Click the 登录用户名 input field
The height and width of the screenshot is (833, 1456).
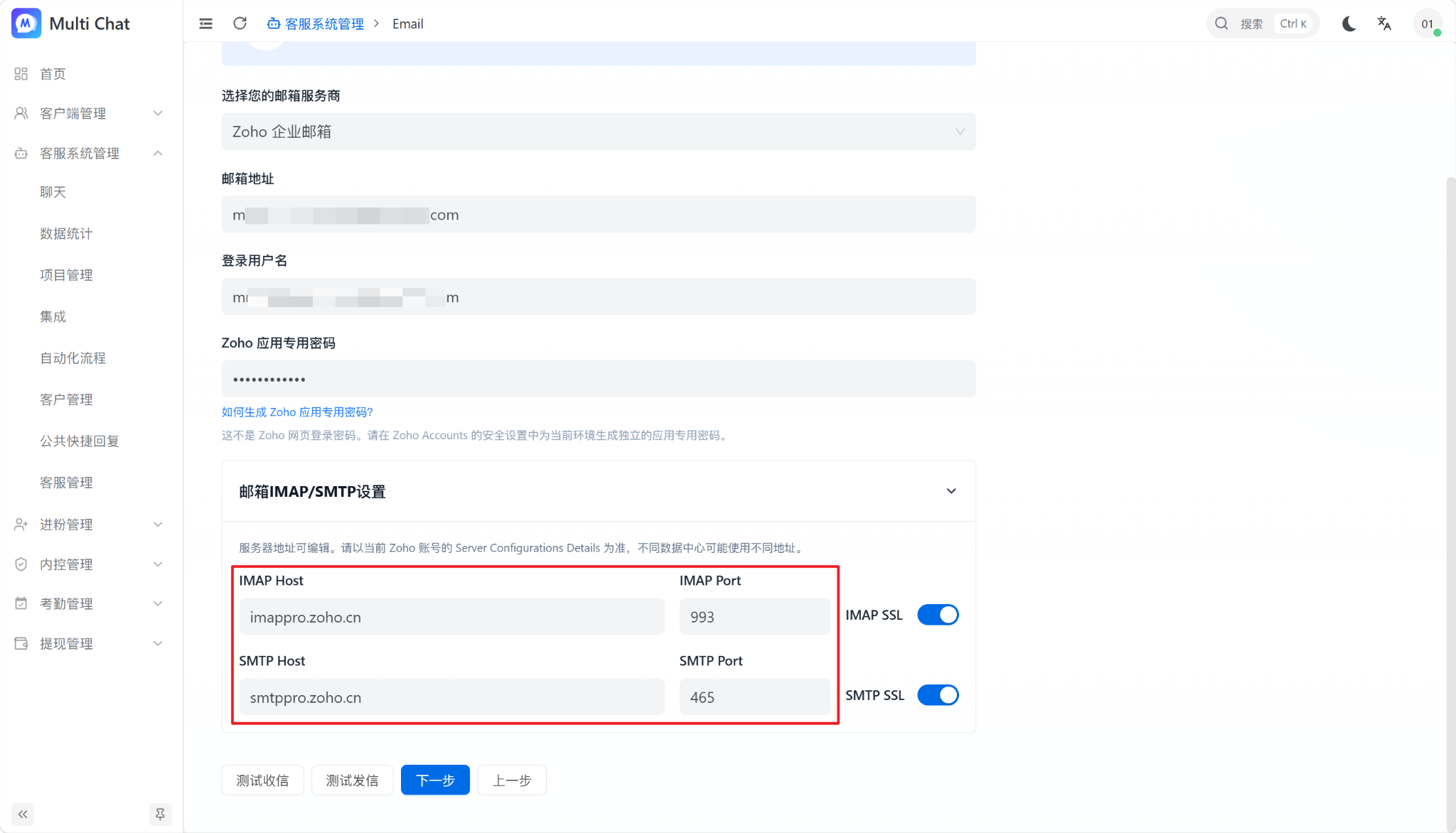pos(599,297)
